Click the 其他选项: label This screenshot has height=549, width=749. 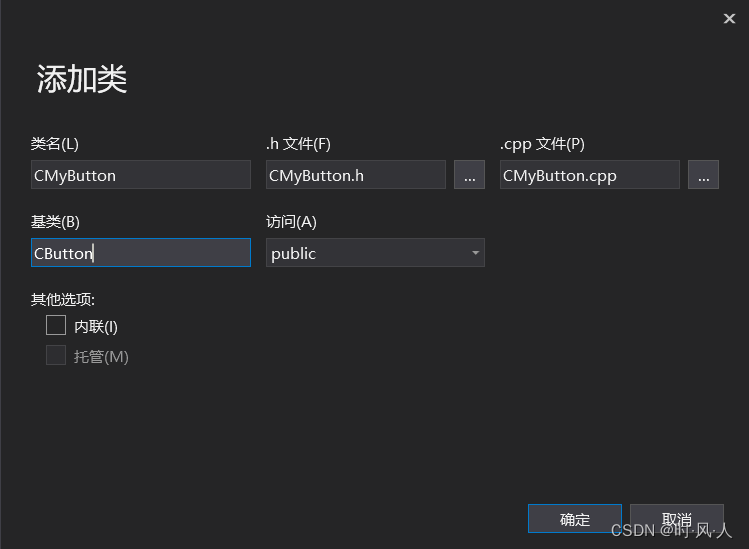click(63, 300)
